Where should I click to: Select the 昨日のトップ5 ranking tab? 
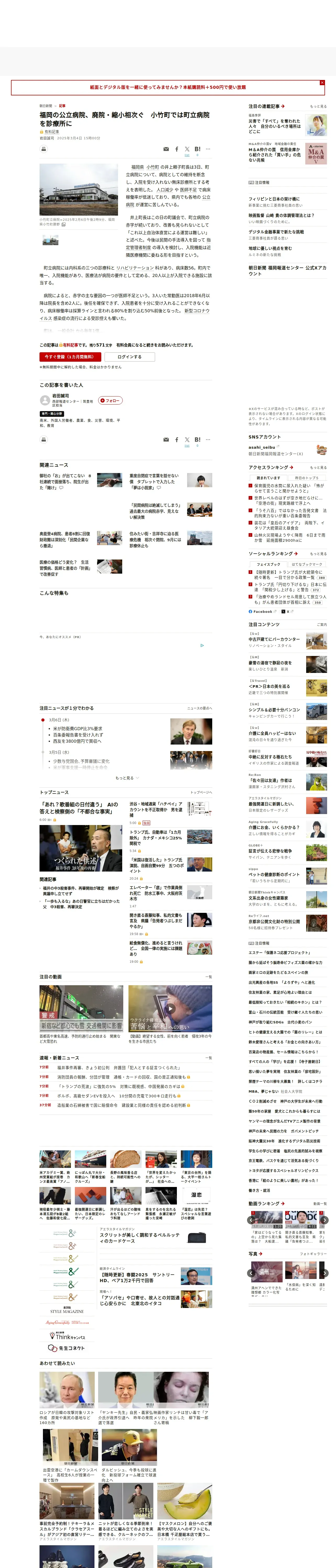point(307,478)
